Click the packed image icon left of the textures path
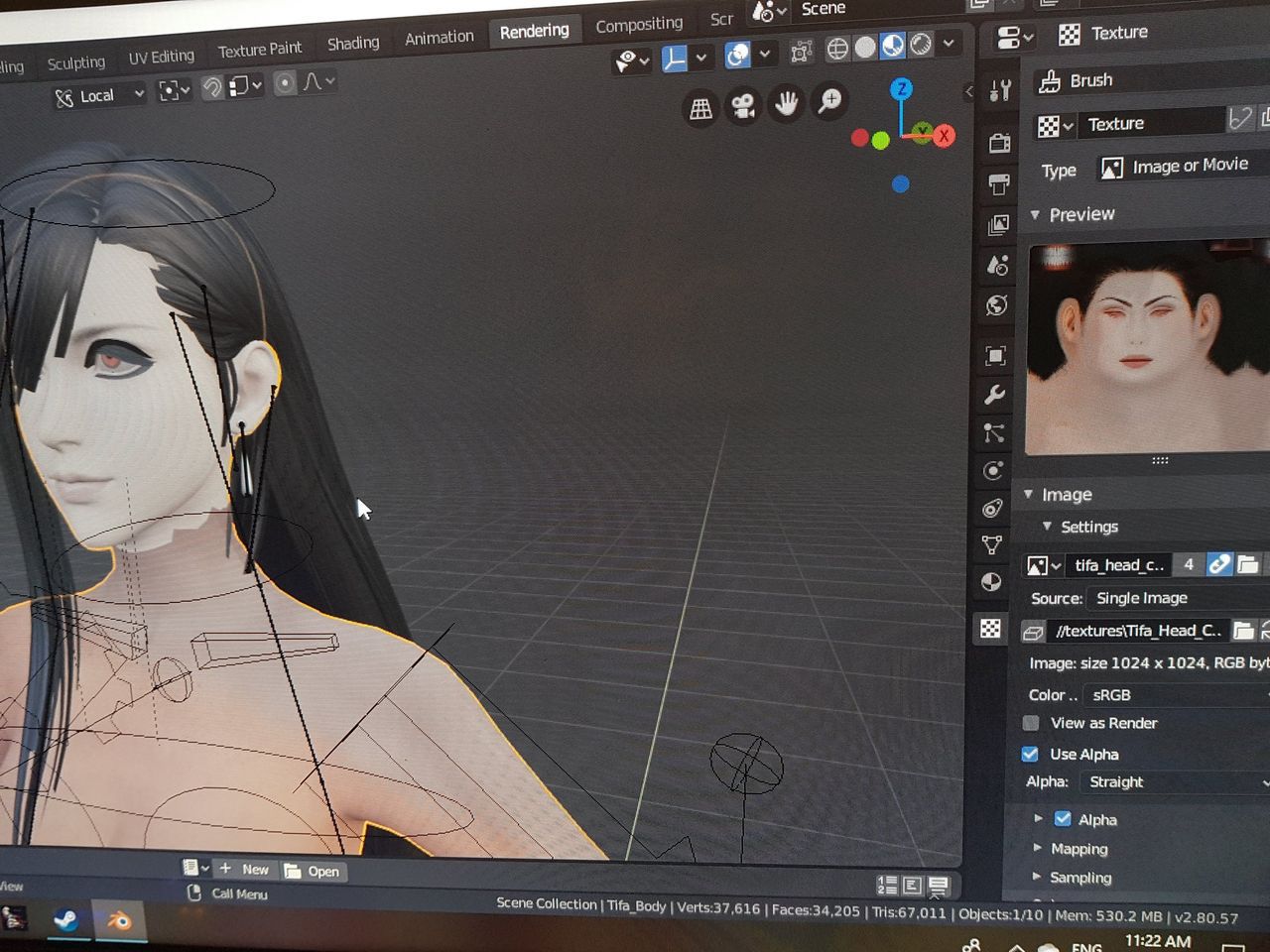 click(x=1033, y=632)
